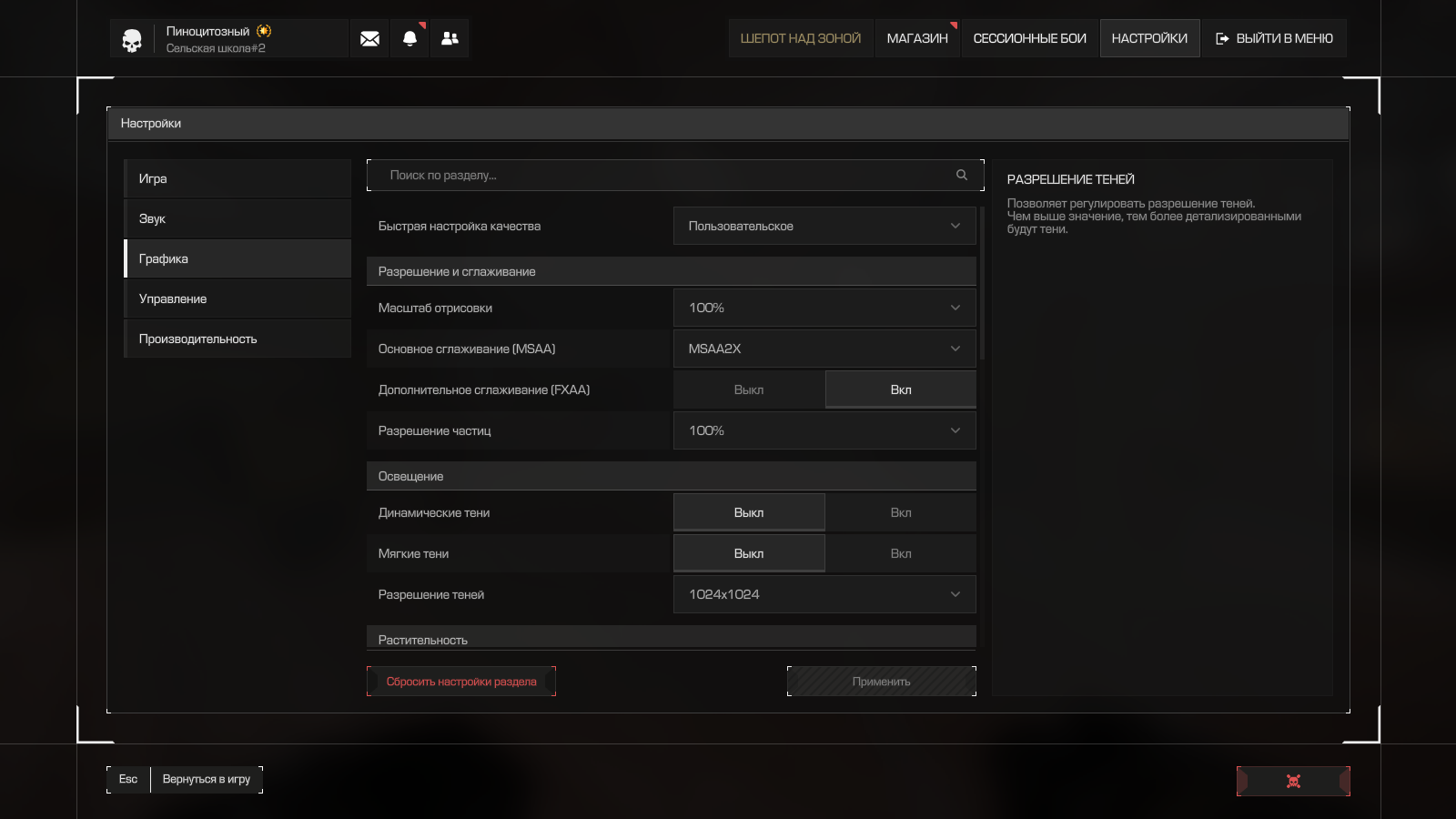Viewport: 1456px width, 819px height.
Task: Select the Звук settings section
Action: click(238, 218)
